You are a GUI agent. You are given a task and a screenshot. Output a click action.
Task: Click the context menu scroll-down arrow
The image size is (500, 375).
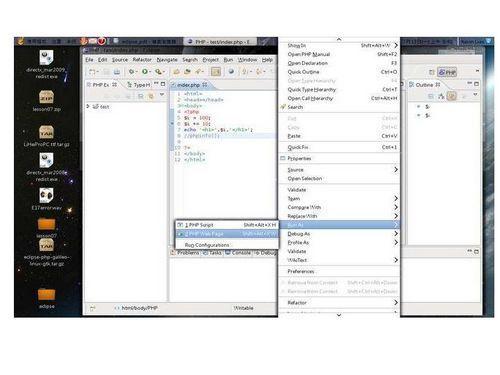(x=339, y=315)
